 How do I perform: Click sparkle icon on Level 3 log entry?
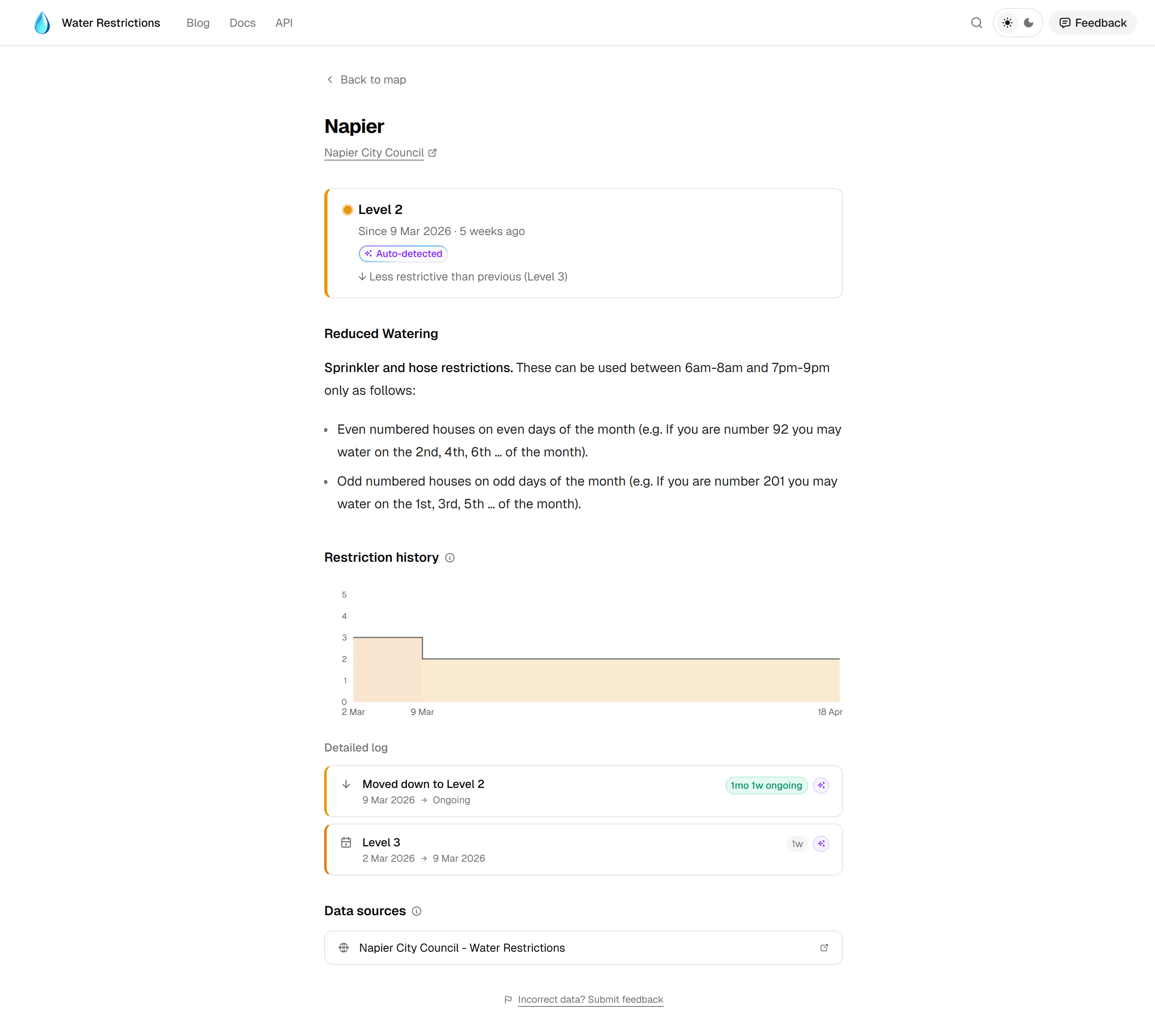[x=821, y=844]
